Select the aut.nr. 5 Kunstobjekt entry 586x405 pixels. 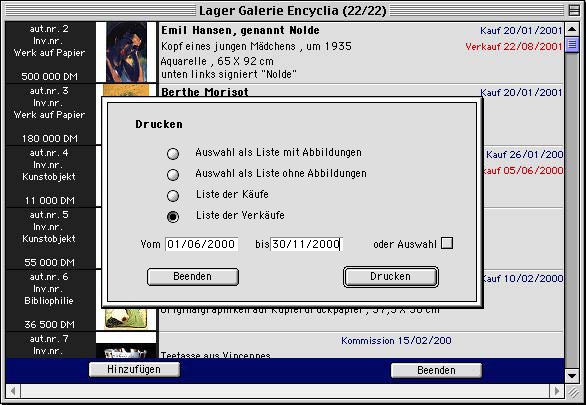(x=50, y=238)
